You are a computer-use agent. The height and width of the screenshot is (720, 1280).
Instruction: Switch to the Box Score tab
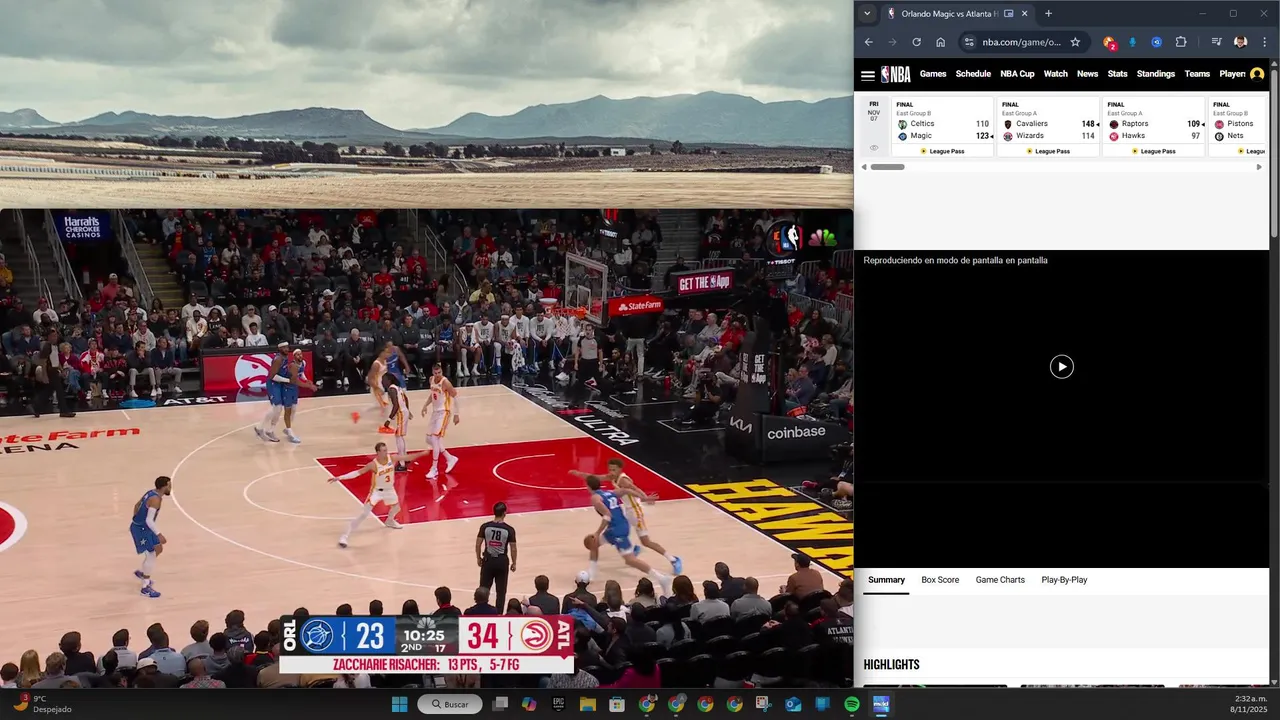click(x=940, y=580)
